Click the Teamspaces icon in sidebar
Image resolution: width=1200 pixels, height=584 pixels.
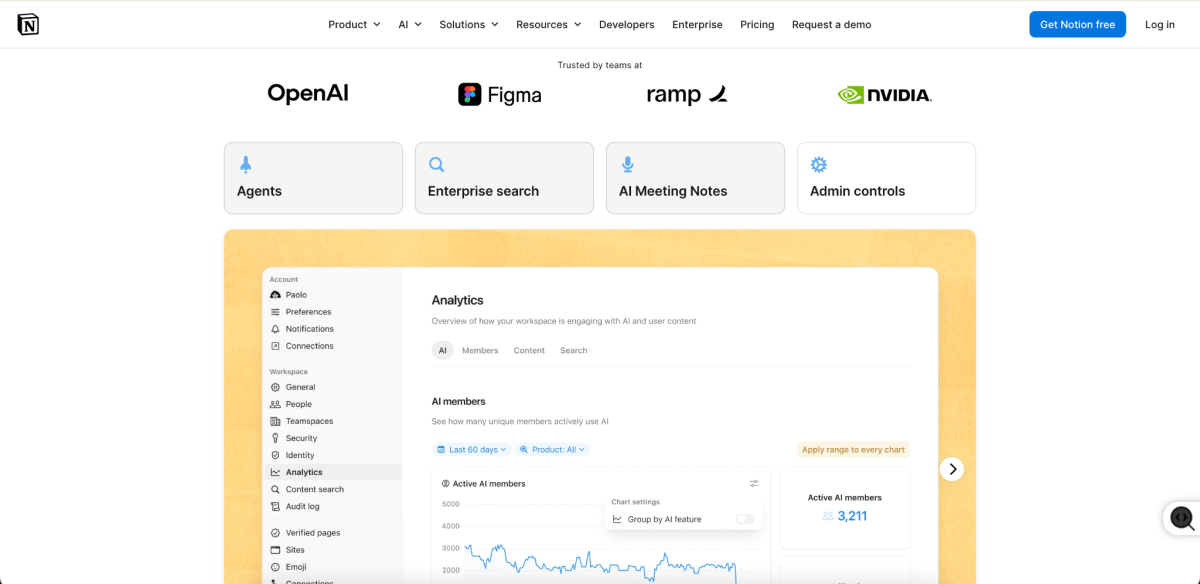coord(275,421)
